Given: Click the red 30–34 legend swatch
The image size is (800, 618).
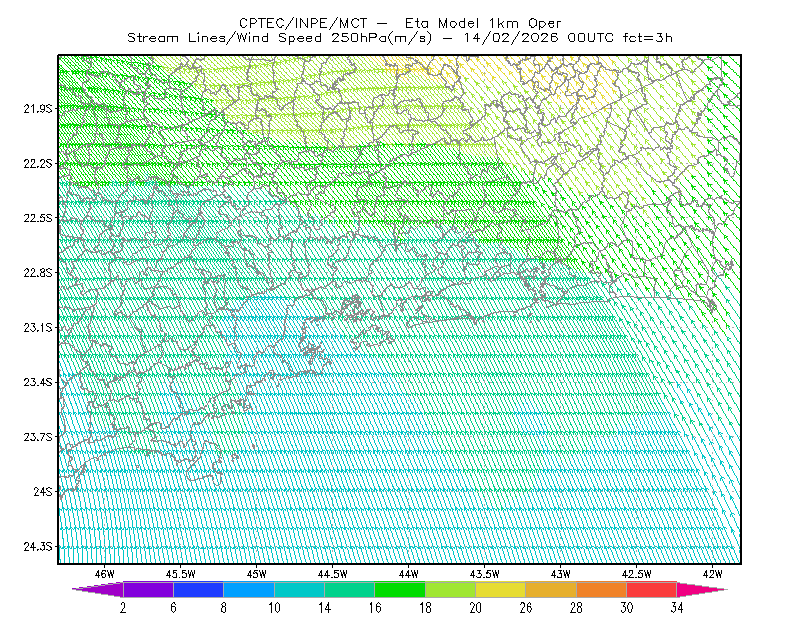Looking at the screenshot, I should (652, 589).
